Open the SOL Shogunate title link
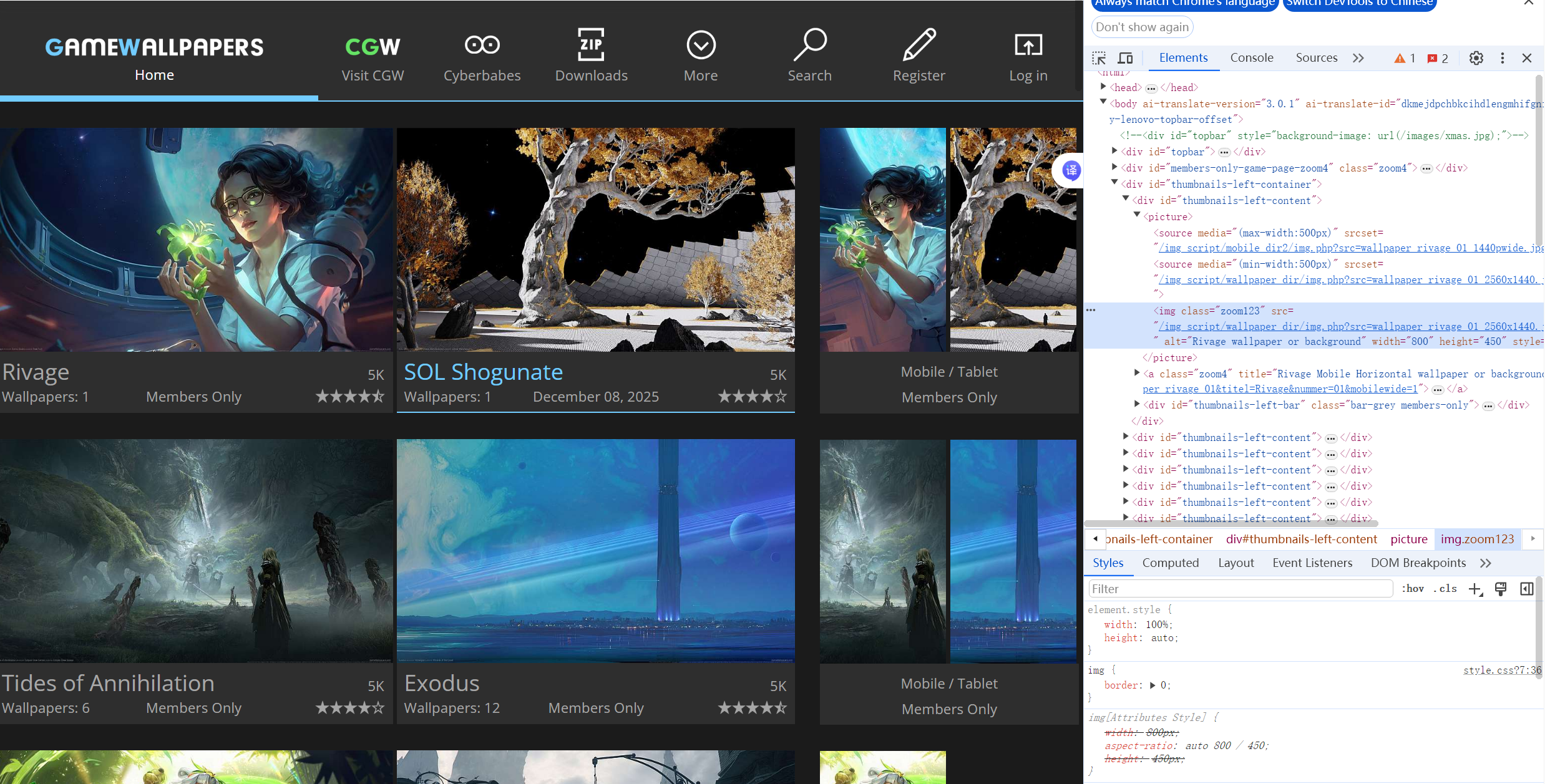 [x=483, y=372]
